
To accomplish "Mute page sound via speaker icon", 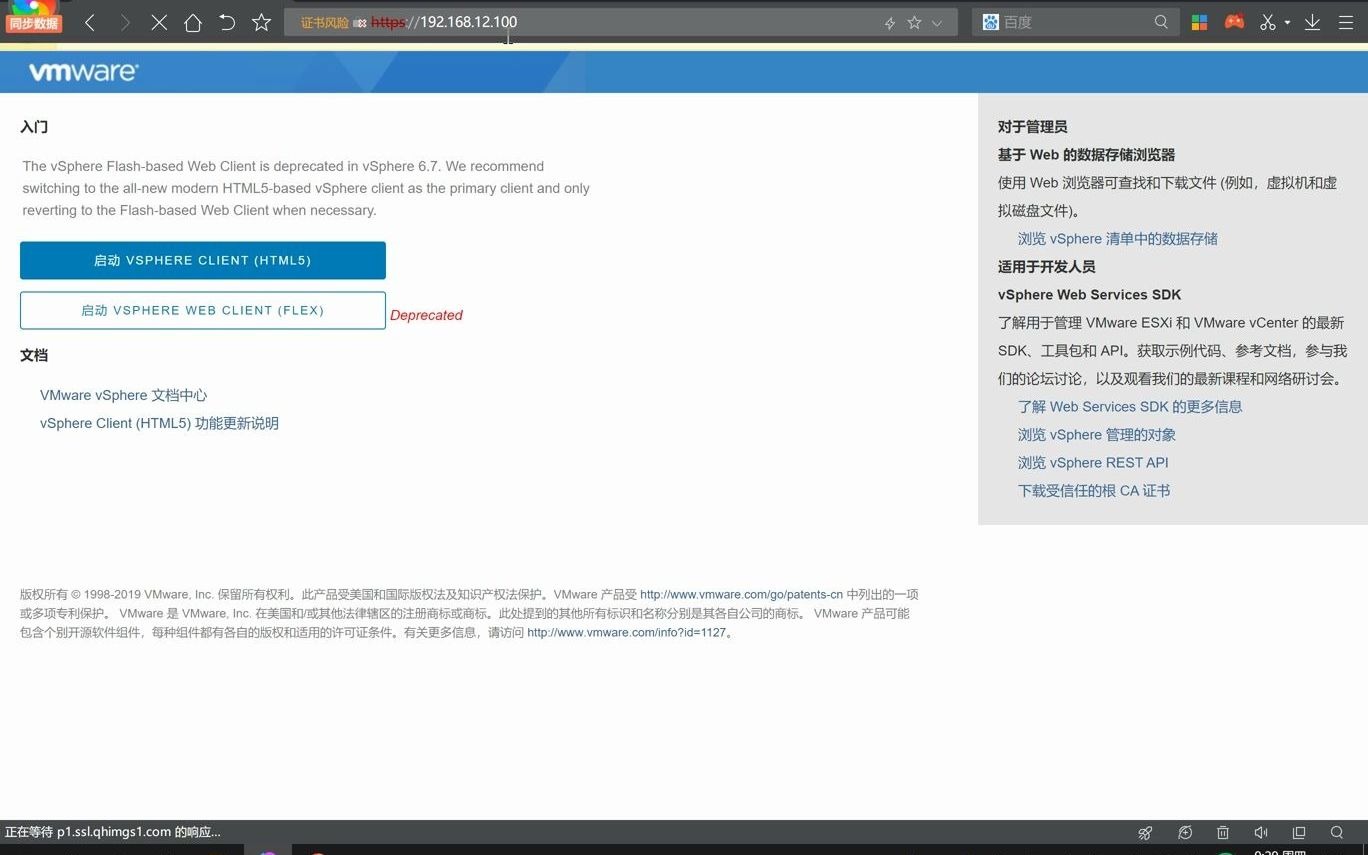I will click(x=1261, y=832).
